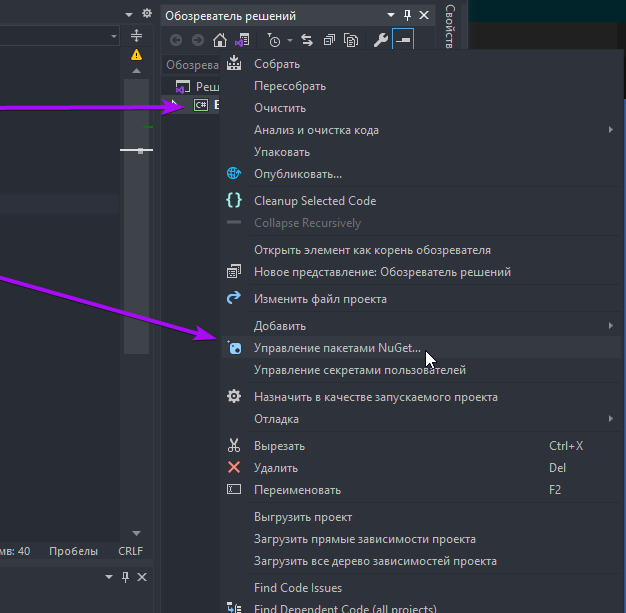Click Sync with Active Document arrows icon

pos(307,41)
